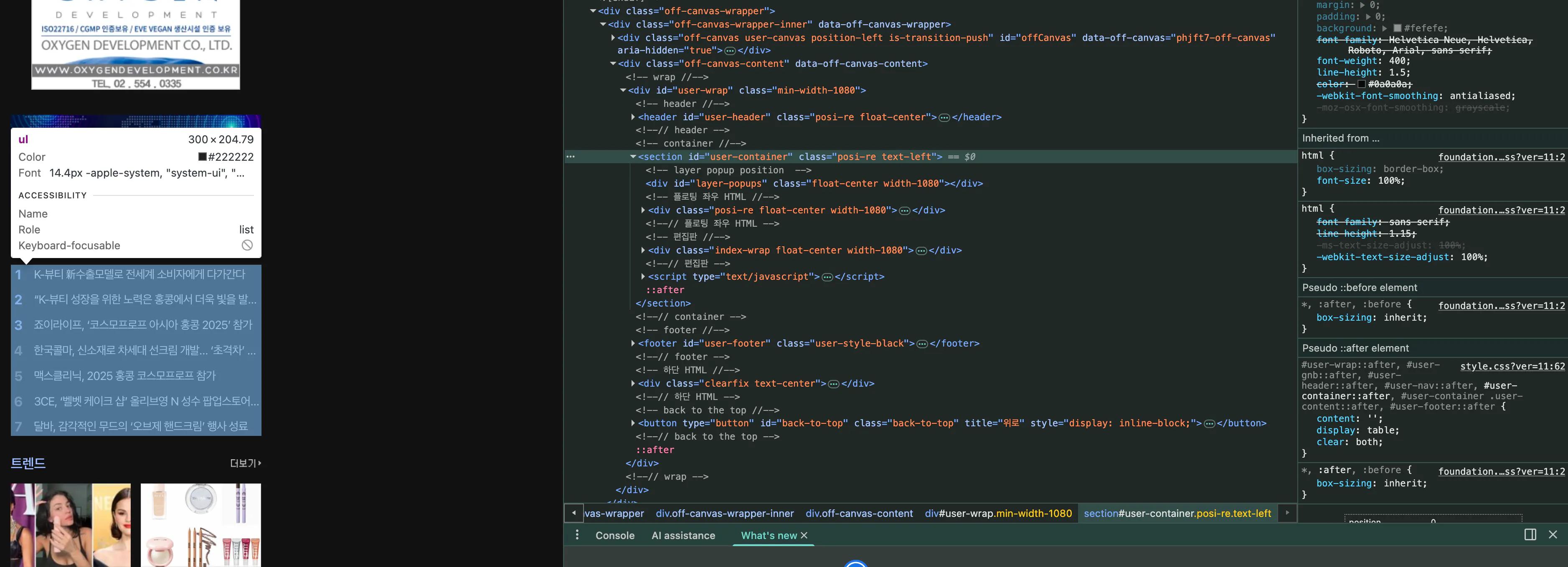Click the drawer kebab menu icon

click(577, 535)
